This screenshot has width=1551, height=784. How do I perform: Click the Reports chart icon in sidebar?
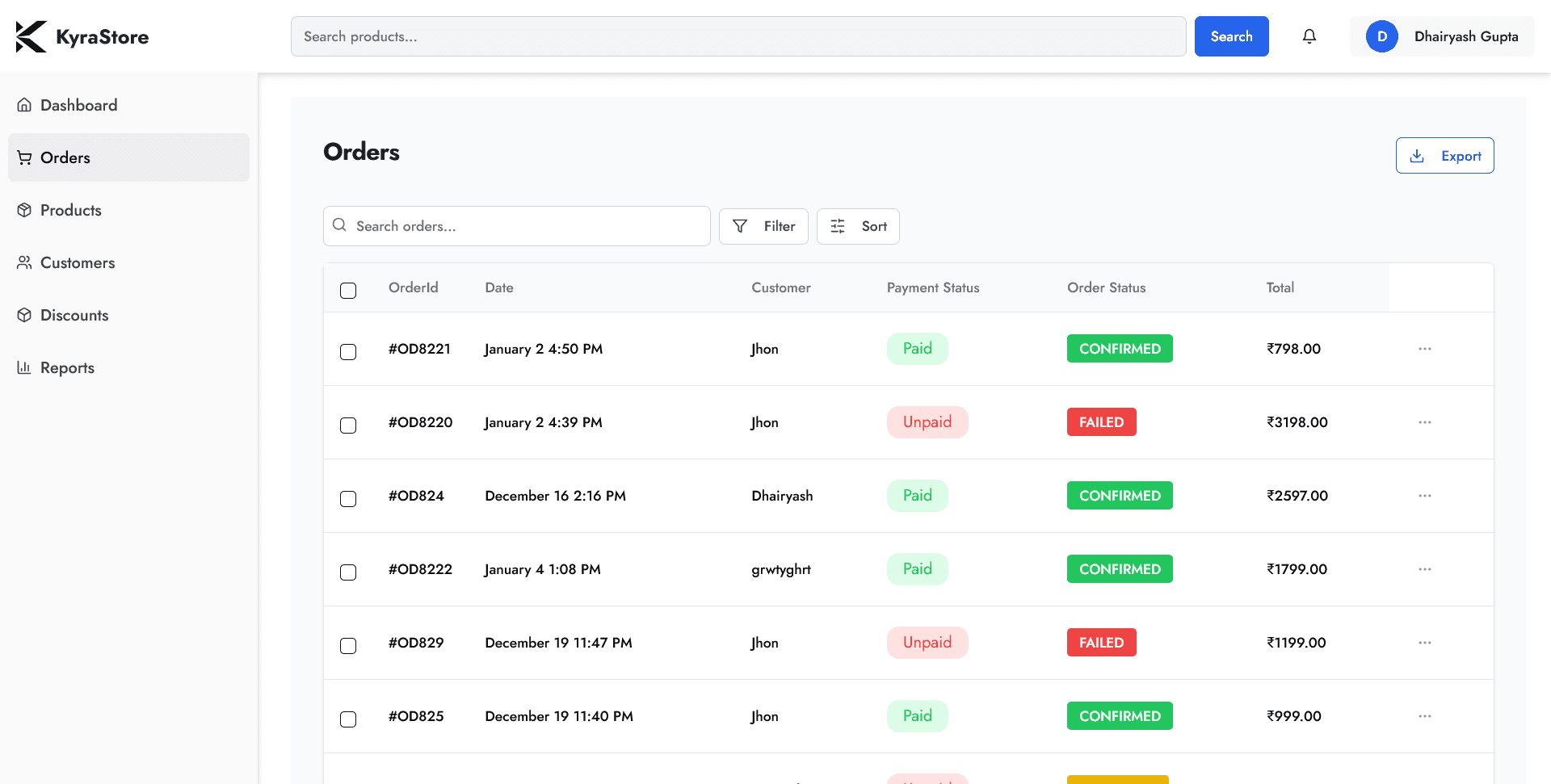click(x=24, y=367)
